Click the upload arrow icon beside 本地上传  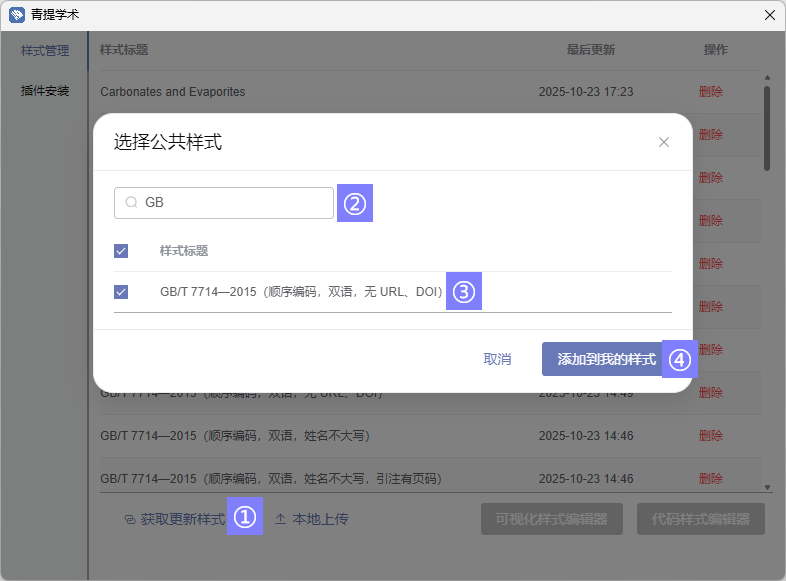281,519
